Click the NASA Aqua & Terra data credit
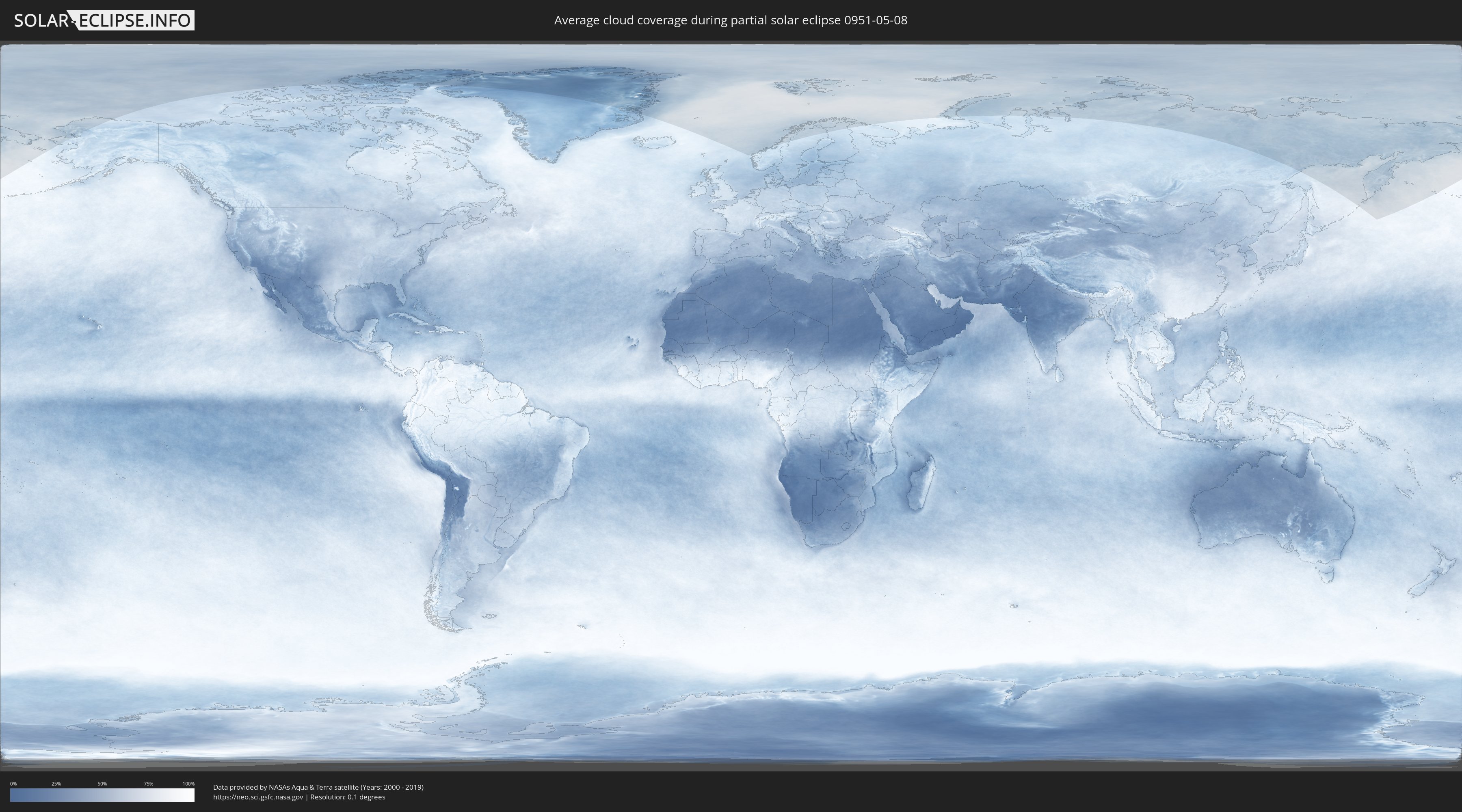Screen dimensions: 1462x812 coord(318,787)
